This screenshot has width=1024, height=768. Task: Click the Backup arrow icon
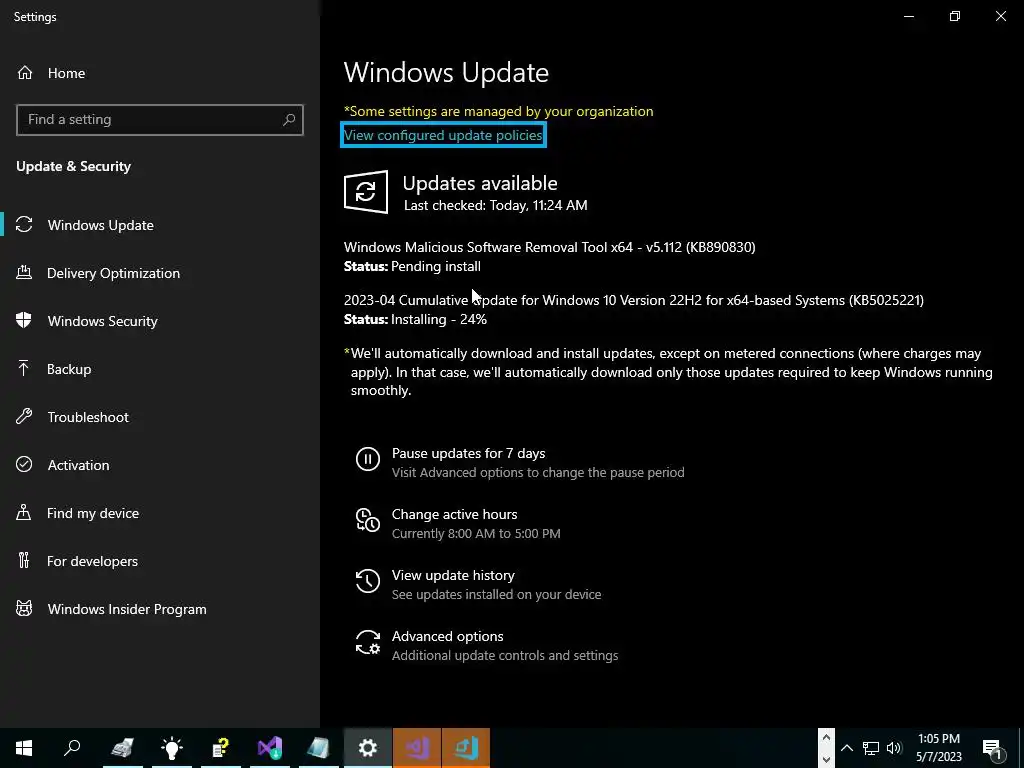pyautogui.click(x=24, y=369)
